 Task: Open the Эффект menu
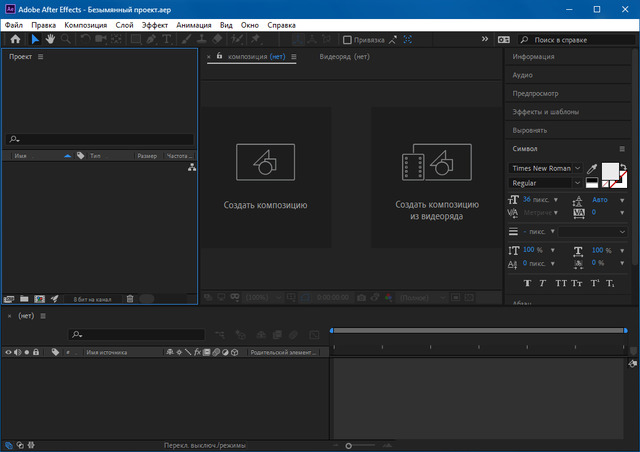[x=155, y=23]
